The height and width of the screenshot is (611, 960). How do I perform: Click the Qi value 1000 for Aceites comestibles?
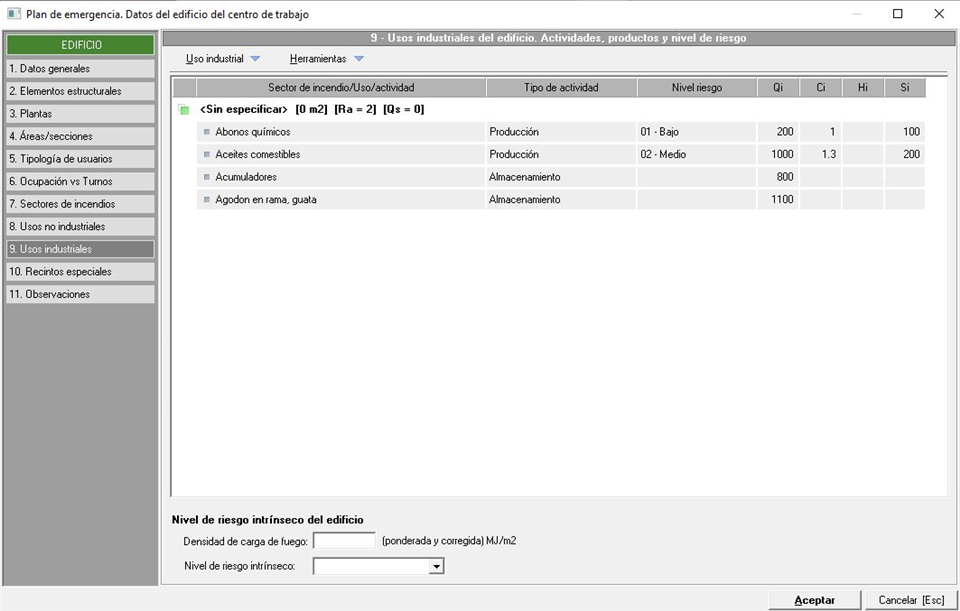click(781, 155)
